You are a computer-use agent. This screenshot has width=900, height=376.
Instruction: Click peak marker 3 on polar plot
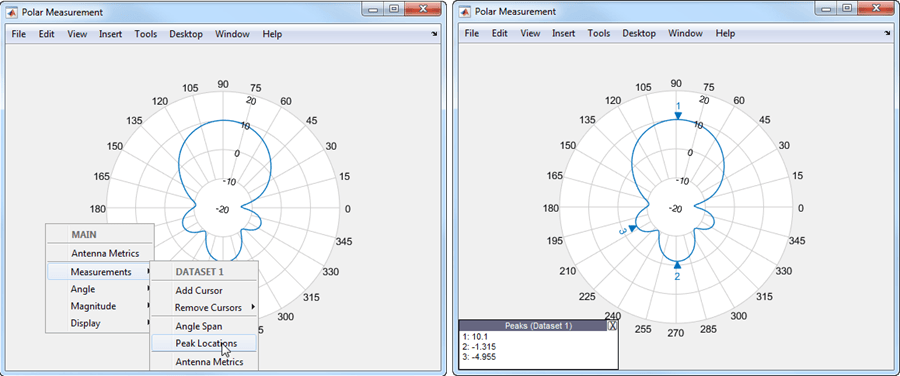(x=633, y=228)
